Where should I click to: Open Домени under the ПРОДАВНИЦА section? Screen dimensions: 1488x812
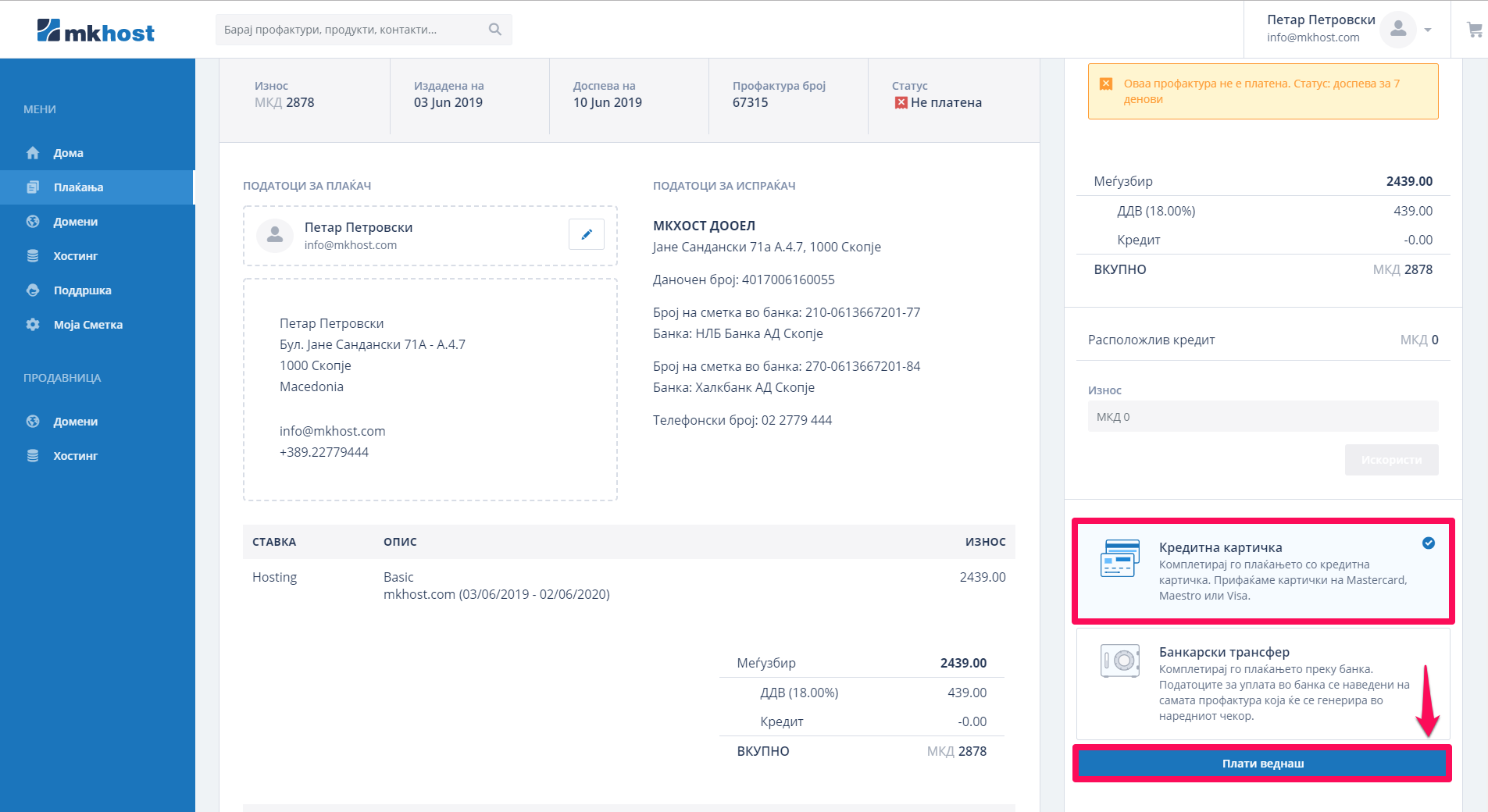pos(75,422)
